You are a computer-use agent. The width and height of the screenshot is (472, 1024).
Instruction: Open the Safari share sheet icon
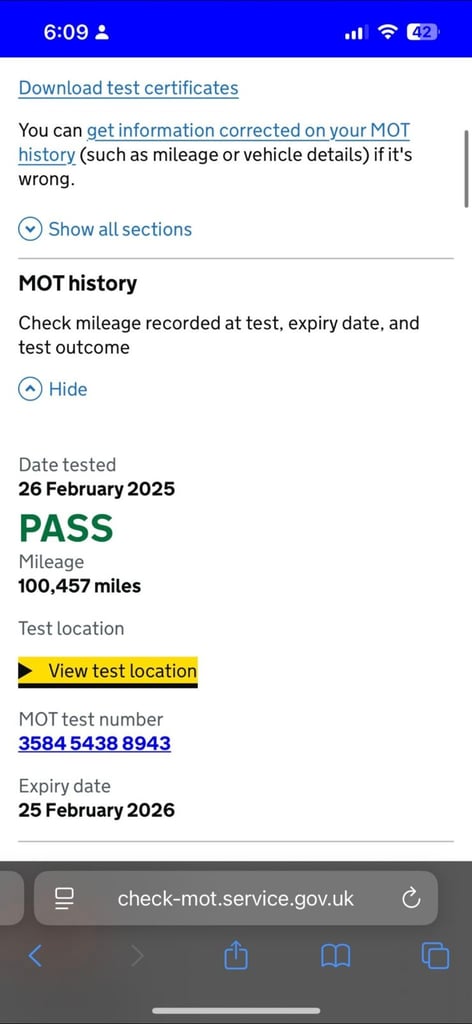236,955
